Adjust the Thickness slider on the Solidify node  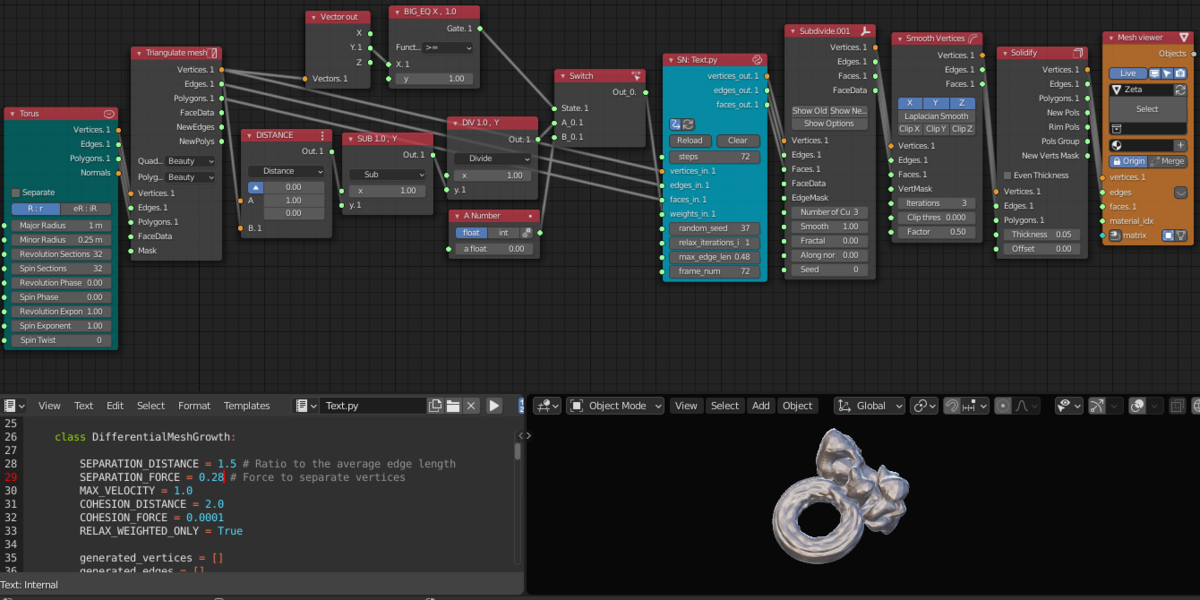click(1041, 234)
